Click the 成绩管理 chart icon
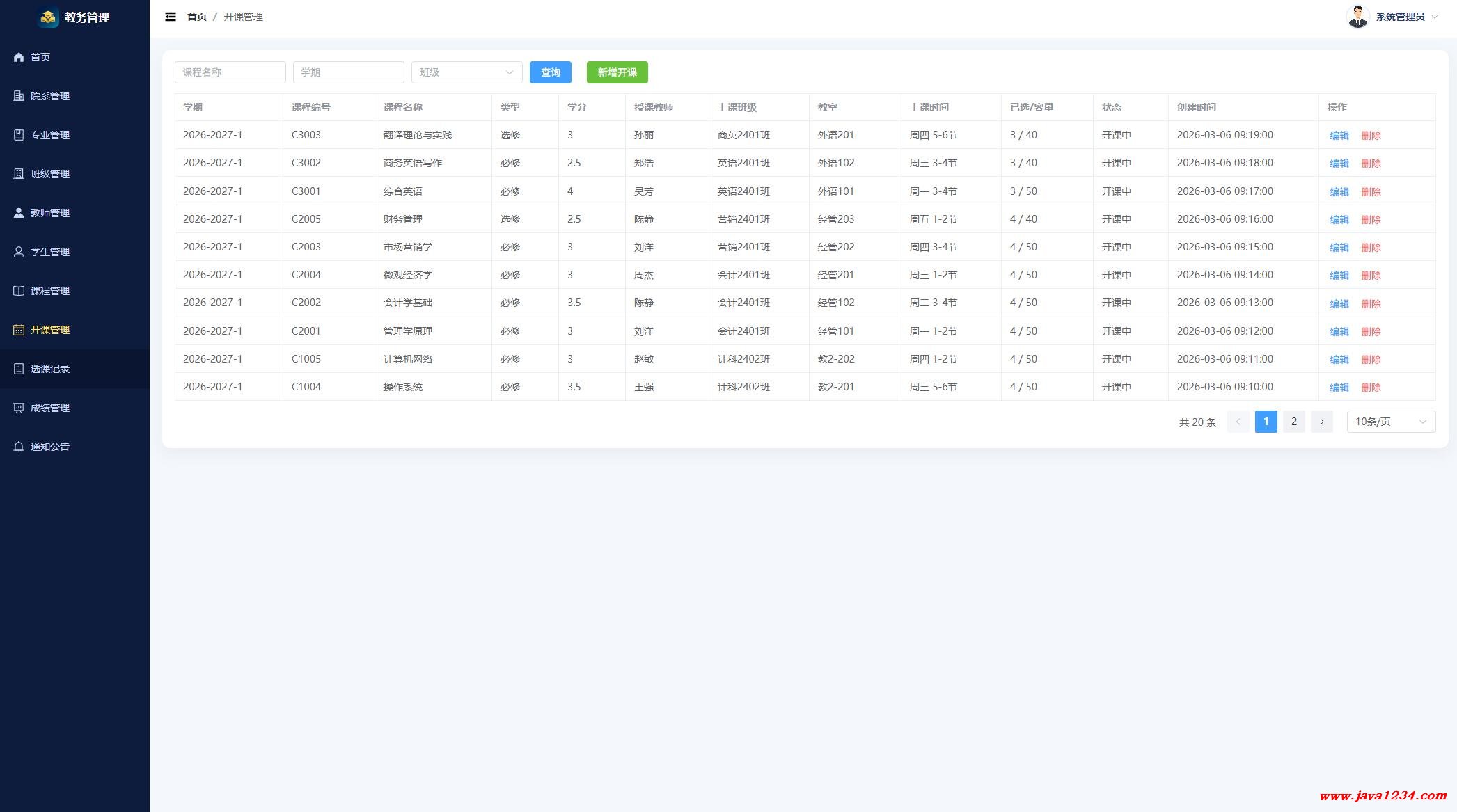Image resolution: width=1457 pixels, height=812 pixels. tap(19, 408)
